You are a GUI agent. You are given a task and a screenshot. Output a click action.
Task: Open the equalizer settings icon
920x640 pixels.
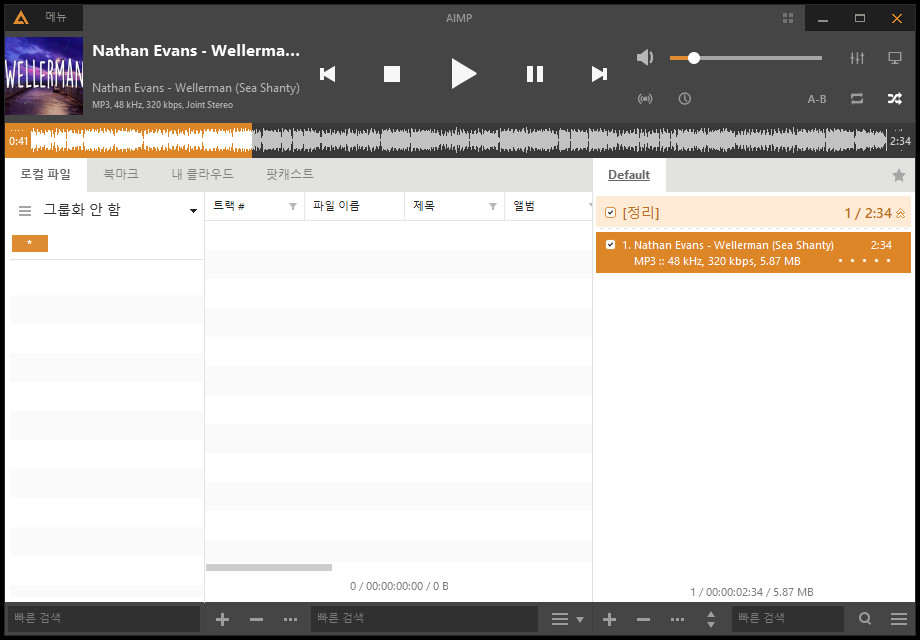pyautogui.click(x=857, y=57)
